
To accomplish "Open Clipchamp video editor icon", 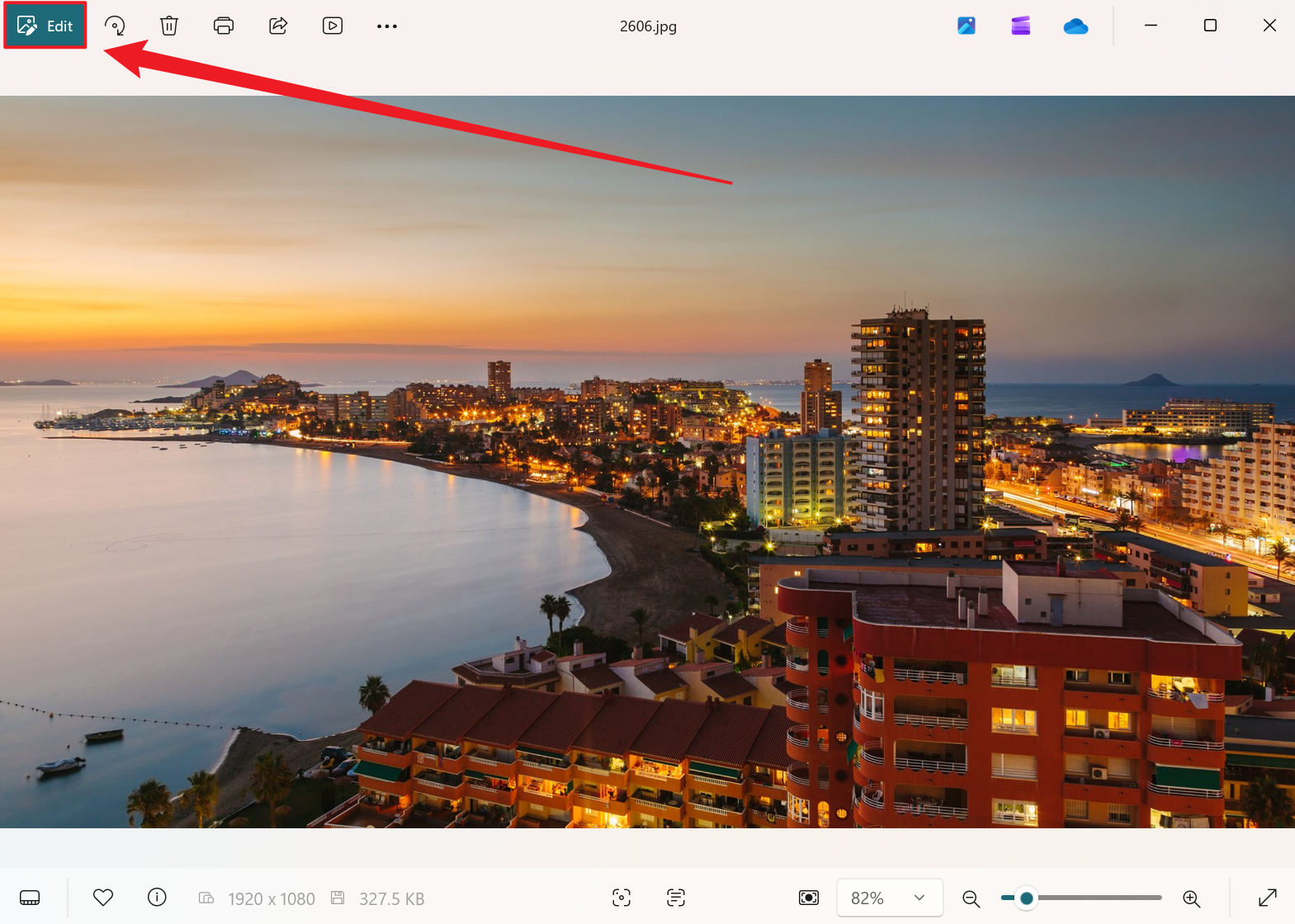I will 1021,26.
